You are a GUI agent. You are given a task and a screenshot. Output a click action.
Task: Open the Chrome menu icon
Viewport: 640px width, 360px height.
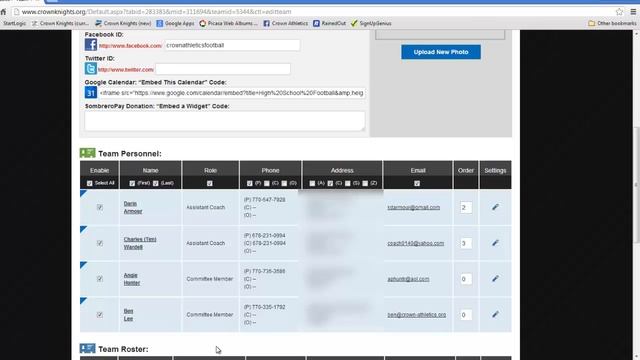pyautogui.click(x=633, y=12)
